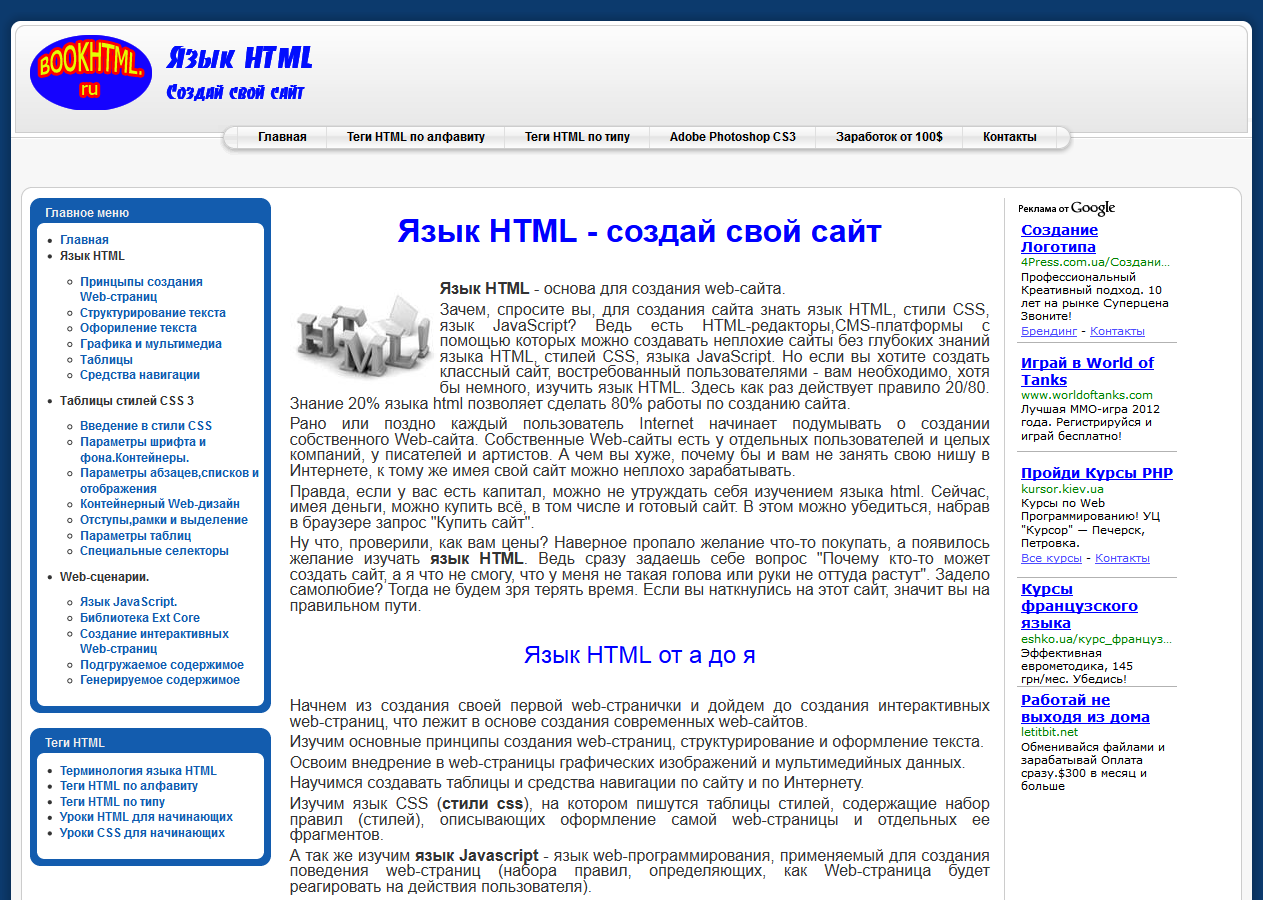Screen dimensions: 1263x900
Task: Click Библиотека Ext Core link
Action: [x=142, y=615]
